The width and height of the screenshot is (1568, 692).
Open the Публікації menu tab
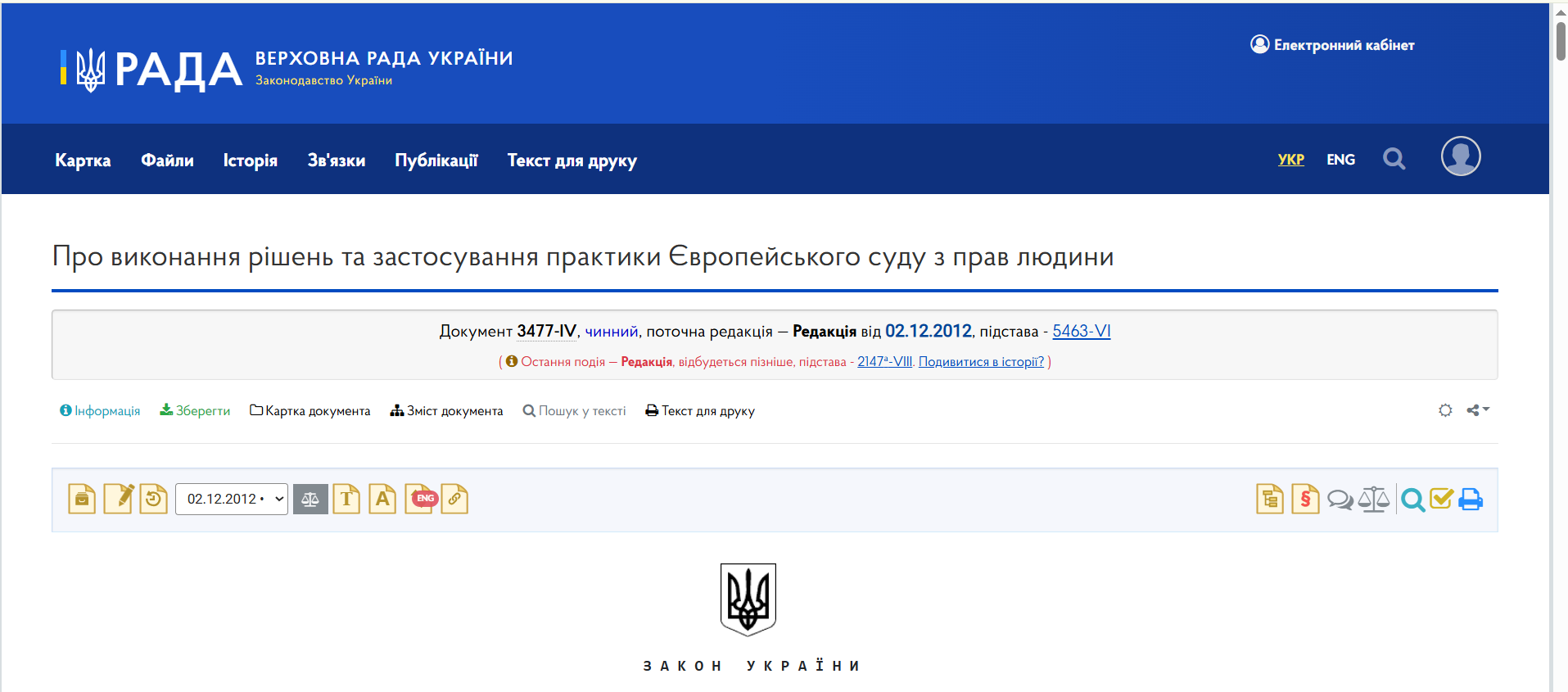point(436,161)
